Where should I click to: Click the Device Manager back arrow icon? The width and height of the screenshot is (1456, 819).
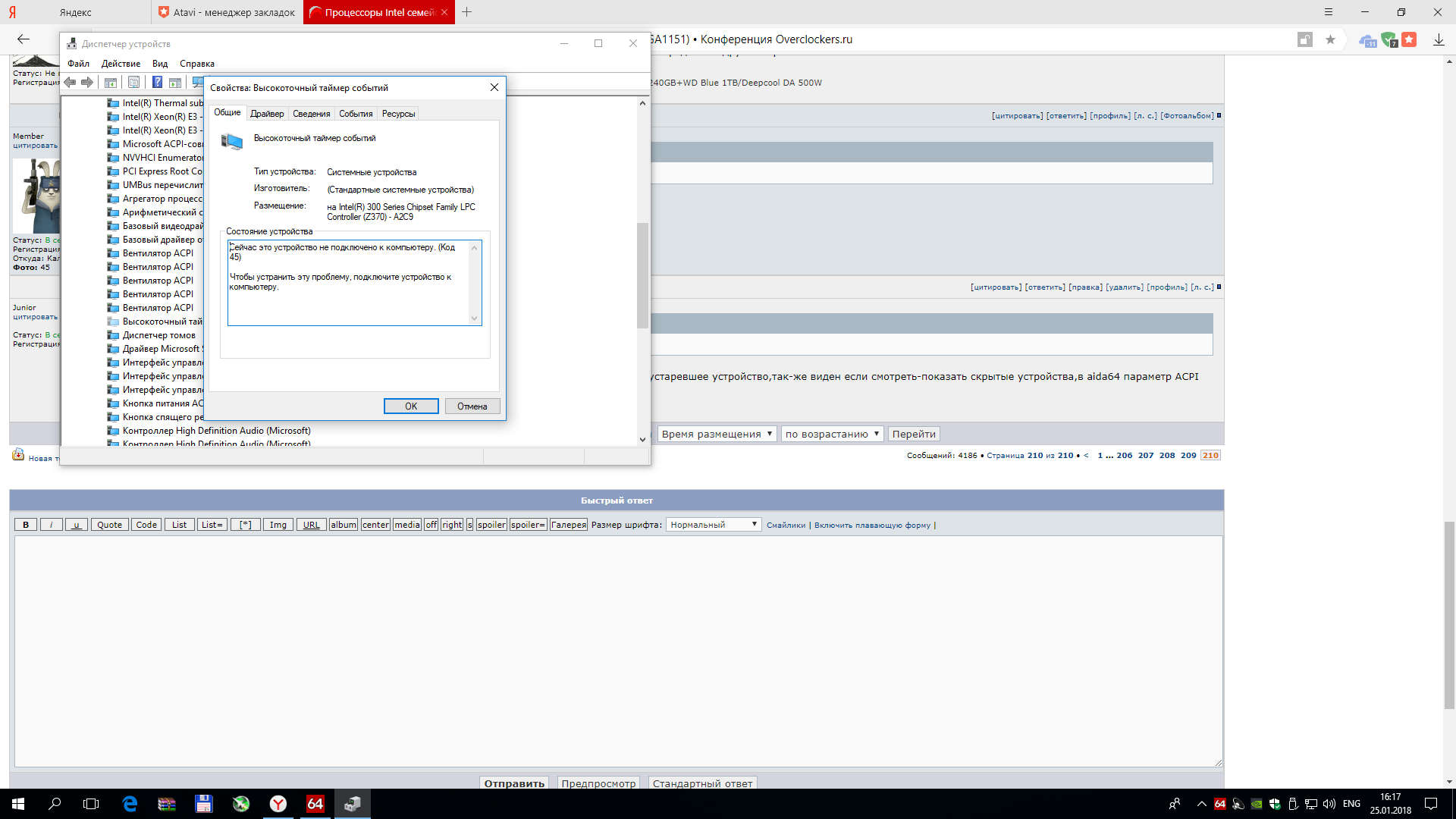coord(70,82)
